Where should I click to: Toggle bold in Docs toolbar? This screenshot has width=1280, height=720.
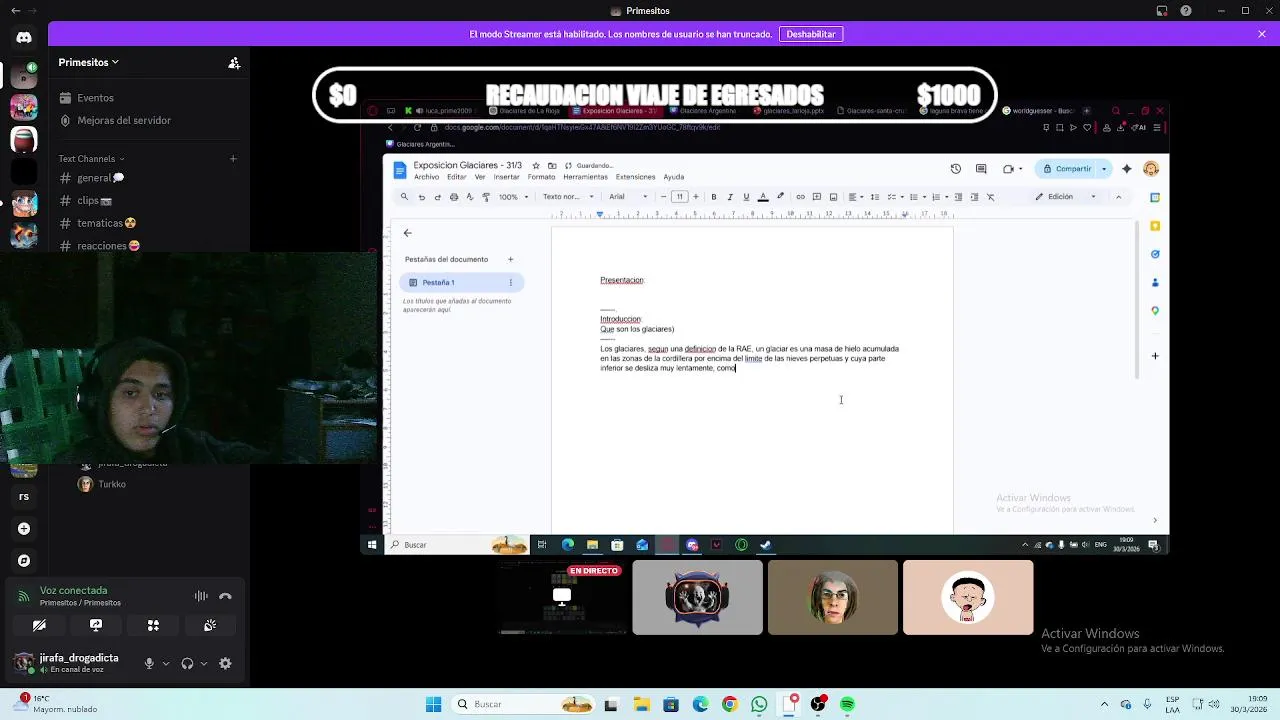713,197
